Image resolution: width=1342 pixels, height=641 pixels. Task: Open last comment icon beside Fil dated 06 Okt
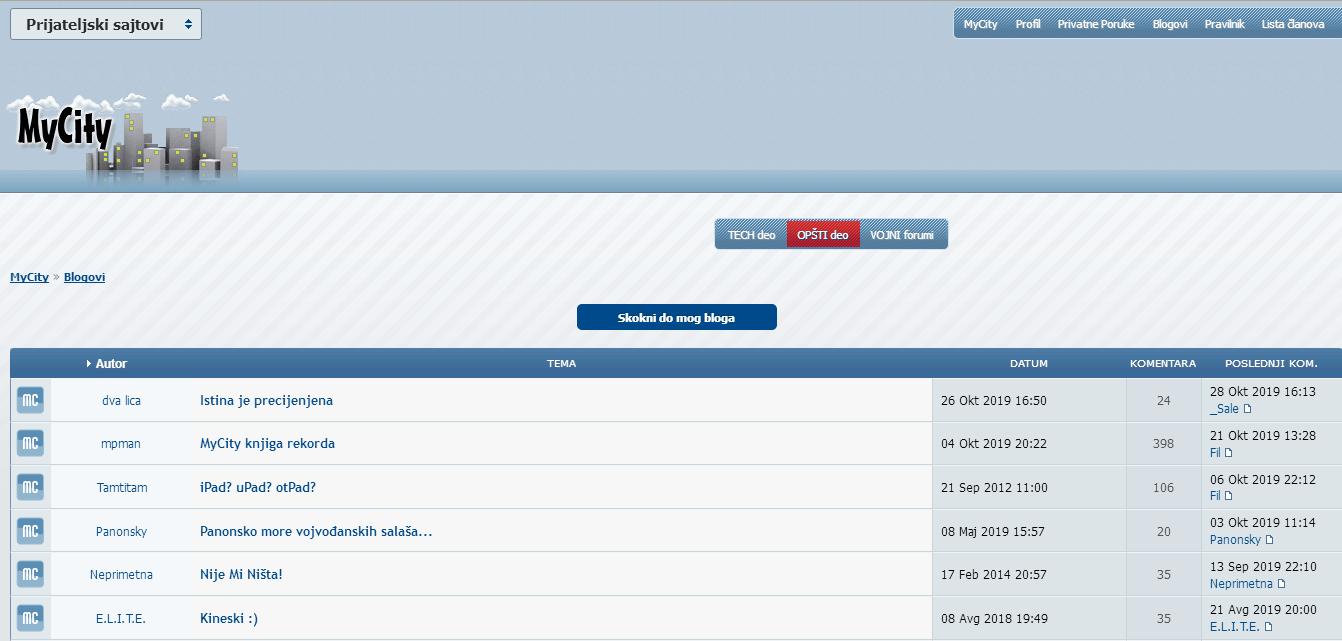coord(1229,496)
